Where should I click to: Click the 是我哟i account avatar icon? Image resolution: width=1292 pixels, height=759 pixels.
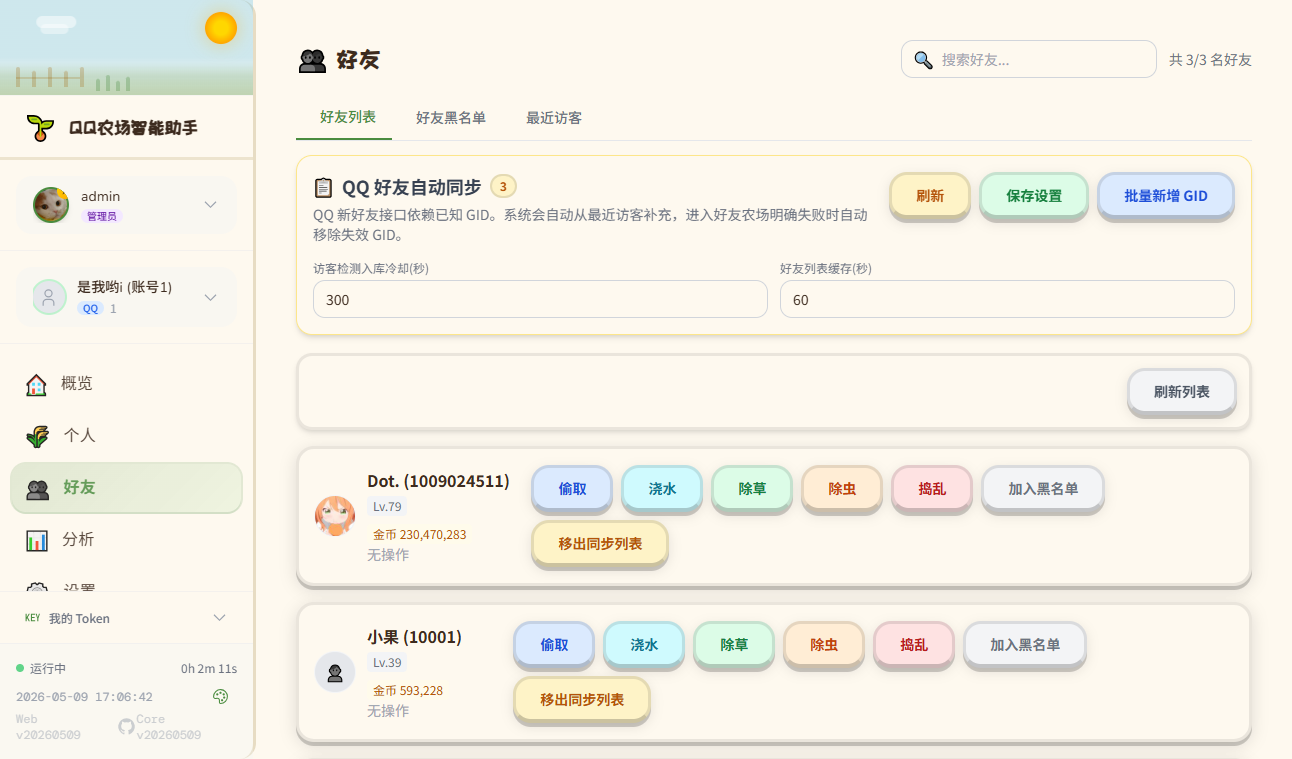click(x=50, y=297)
